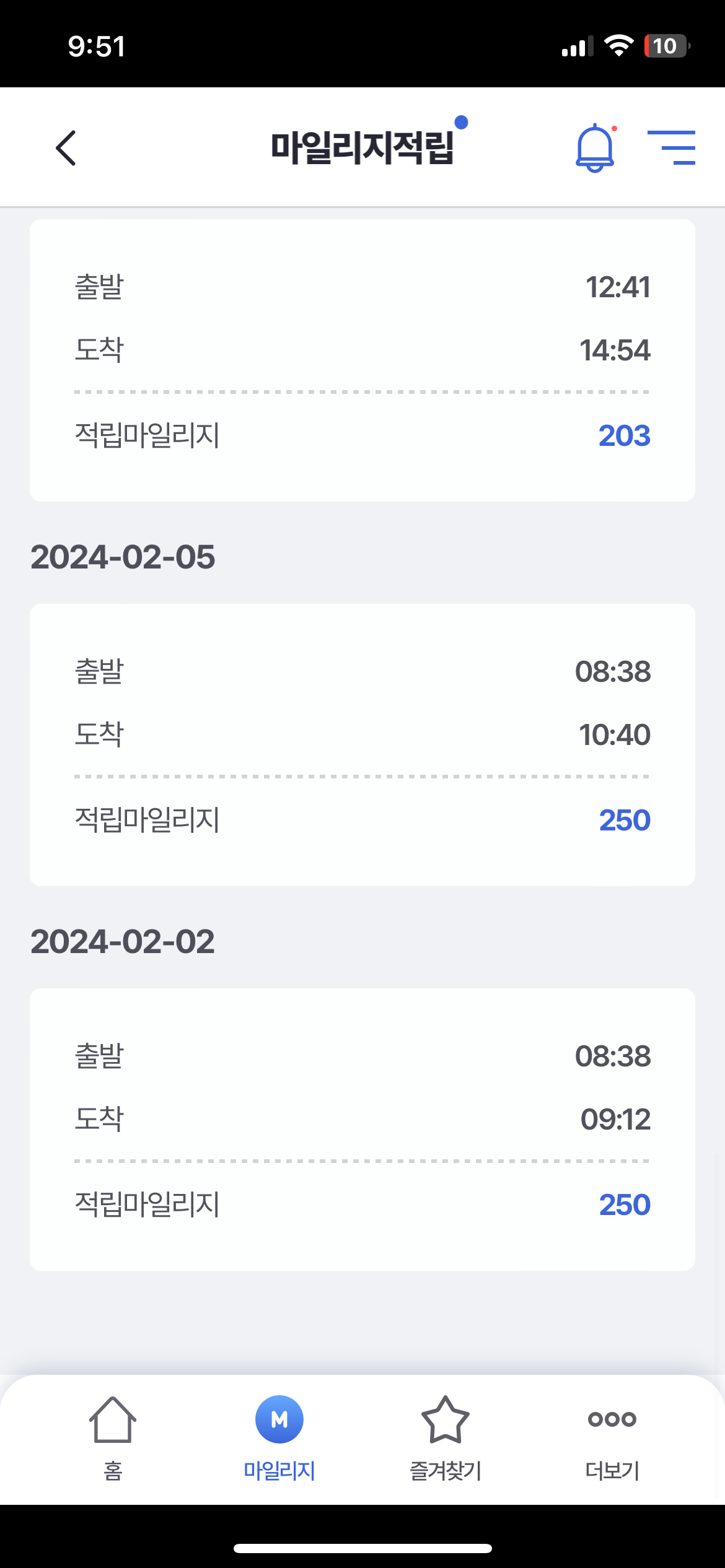
Task: Tap the blue dot beside title
Action: pyautogui.click(x=461, y=123)
